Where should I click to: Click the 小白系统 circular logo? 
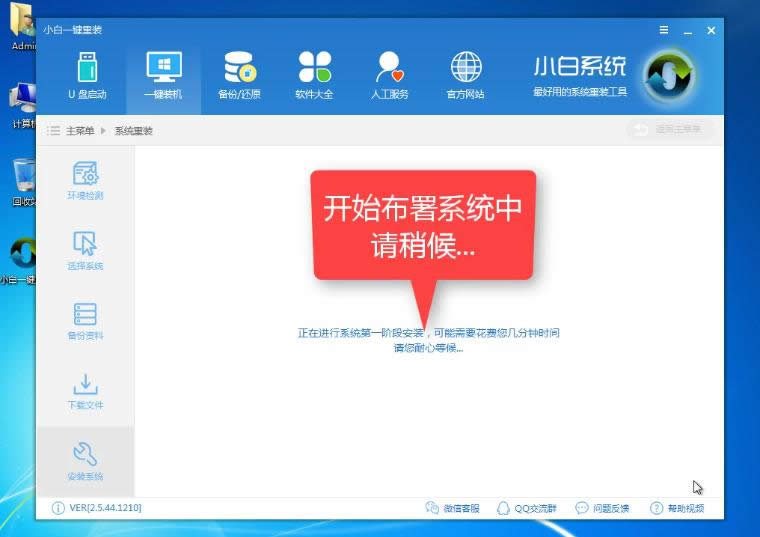pyautogui.click(x=669, y=75)
